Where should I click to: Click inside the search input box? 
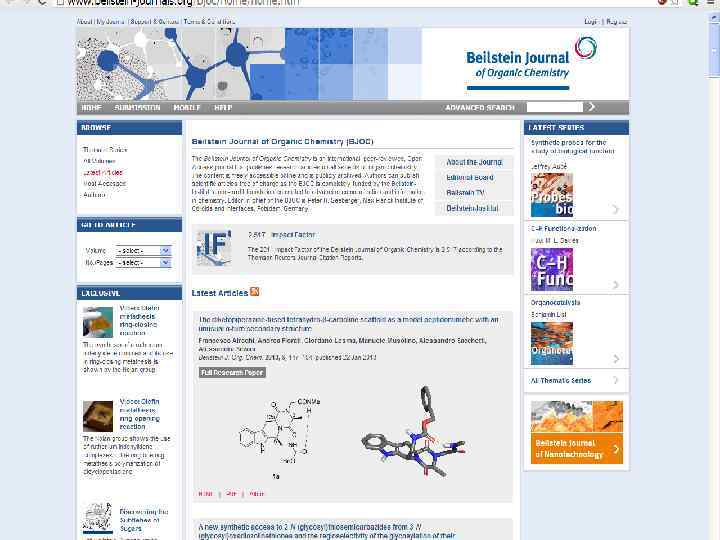pyautogui.click(x=555, y=107)
